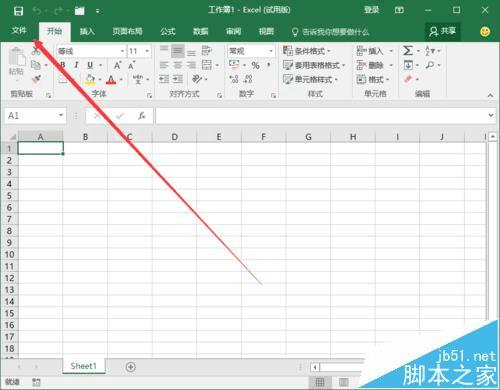Click the Save icon in quick access toolbar
This screenshot has height=390, width=500.
(18, 11)
